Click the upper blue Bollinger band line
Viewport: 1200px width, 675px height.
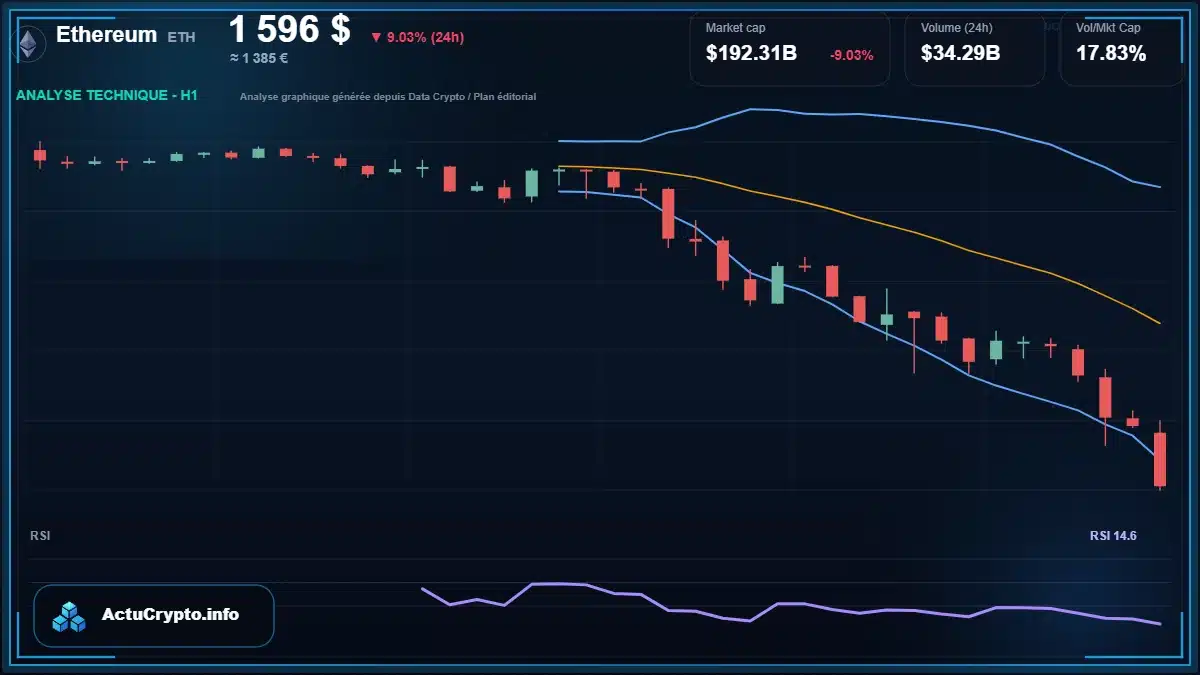pos(860,114)
